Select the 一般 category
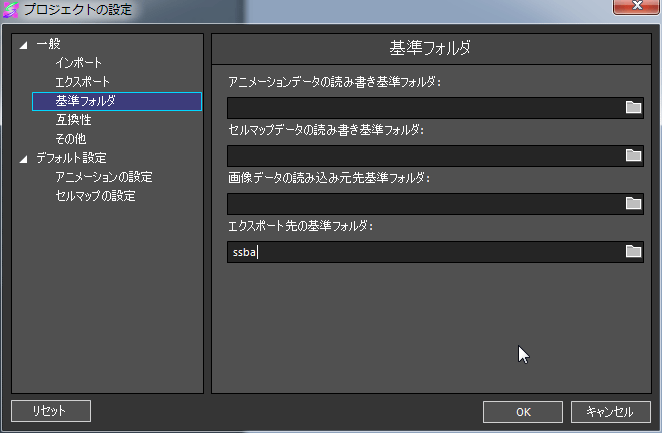This screenshot has width=662, height=433. [x=48, y=44]
